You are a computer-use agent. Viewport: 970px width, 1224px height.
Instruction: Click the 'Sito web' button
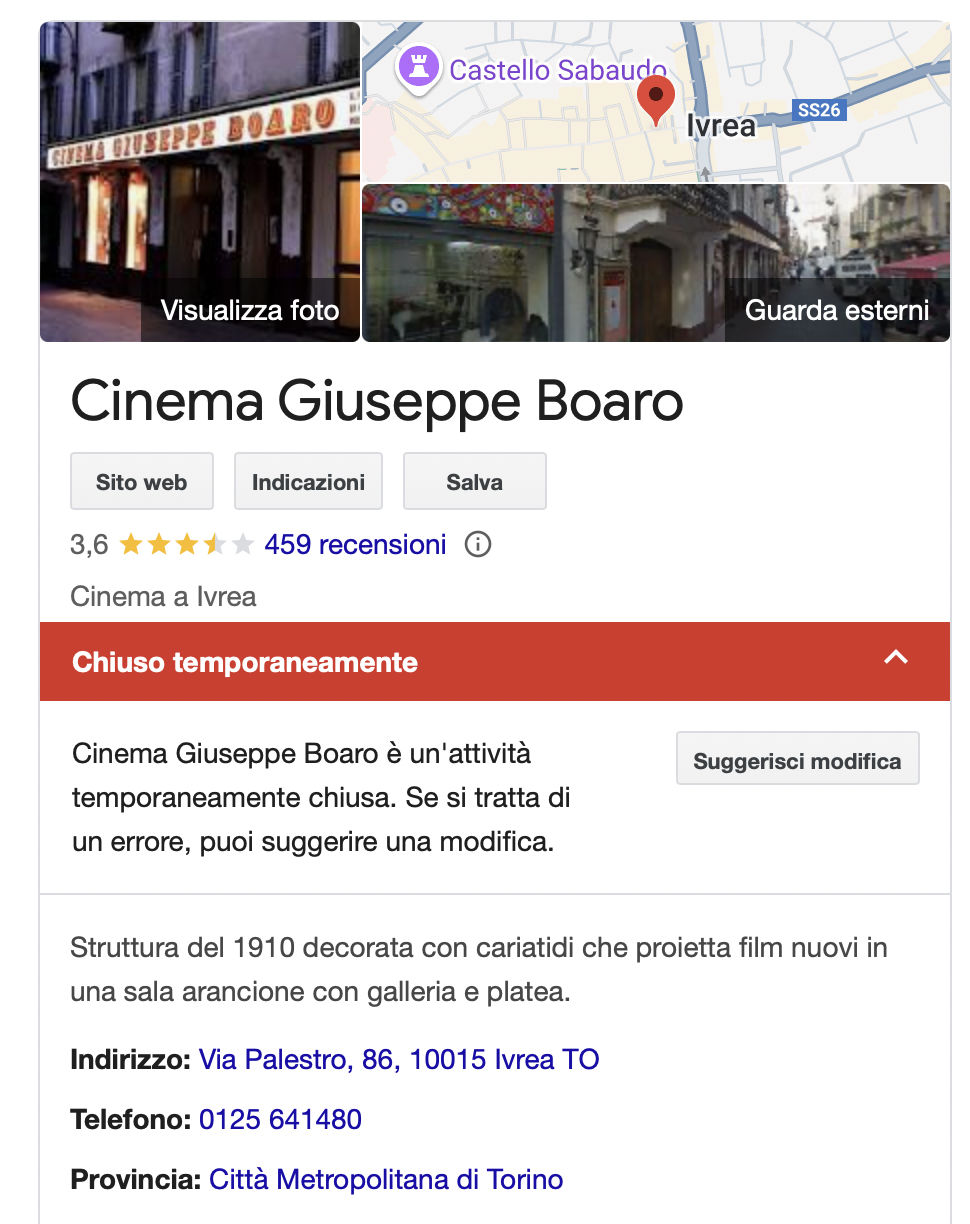[142, 482]
